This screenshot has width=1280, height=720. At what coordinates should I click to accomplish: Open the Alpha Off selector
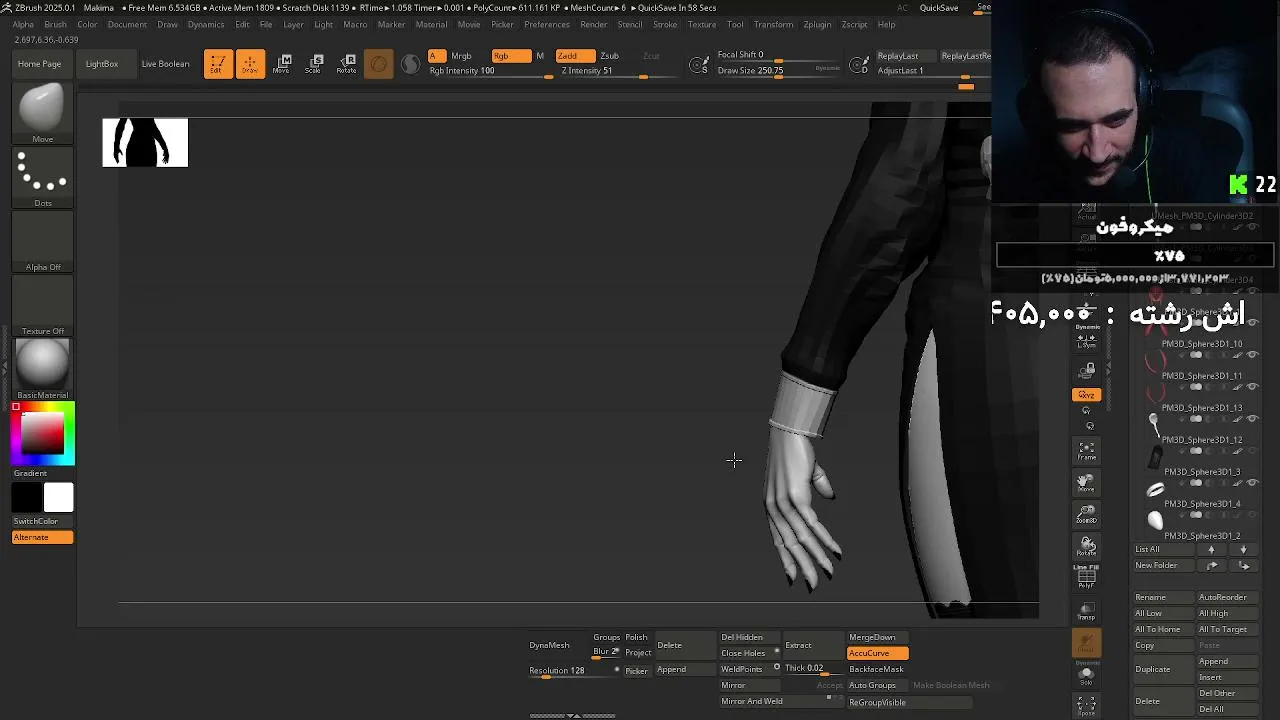click(42, 242)
